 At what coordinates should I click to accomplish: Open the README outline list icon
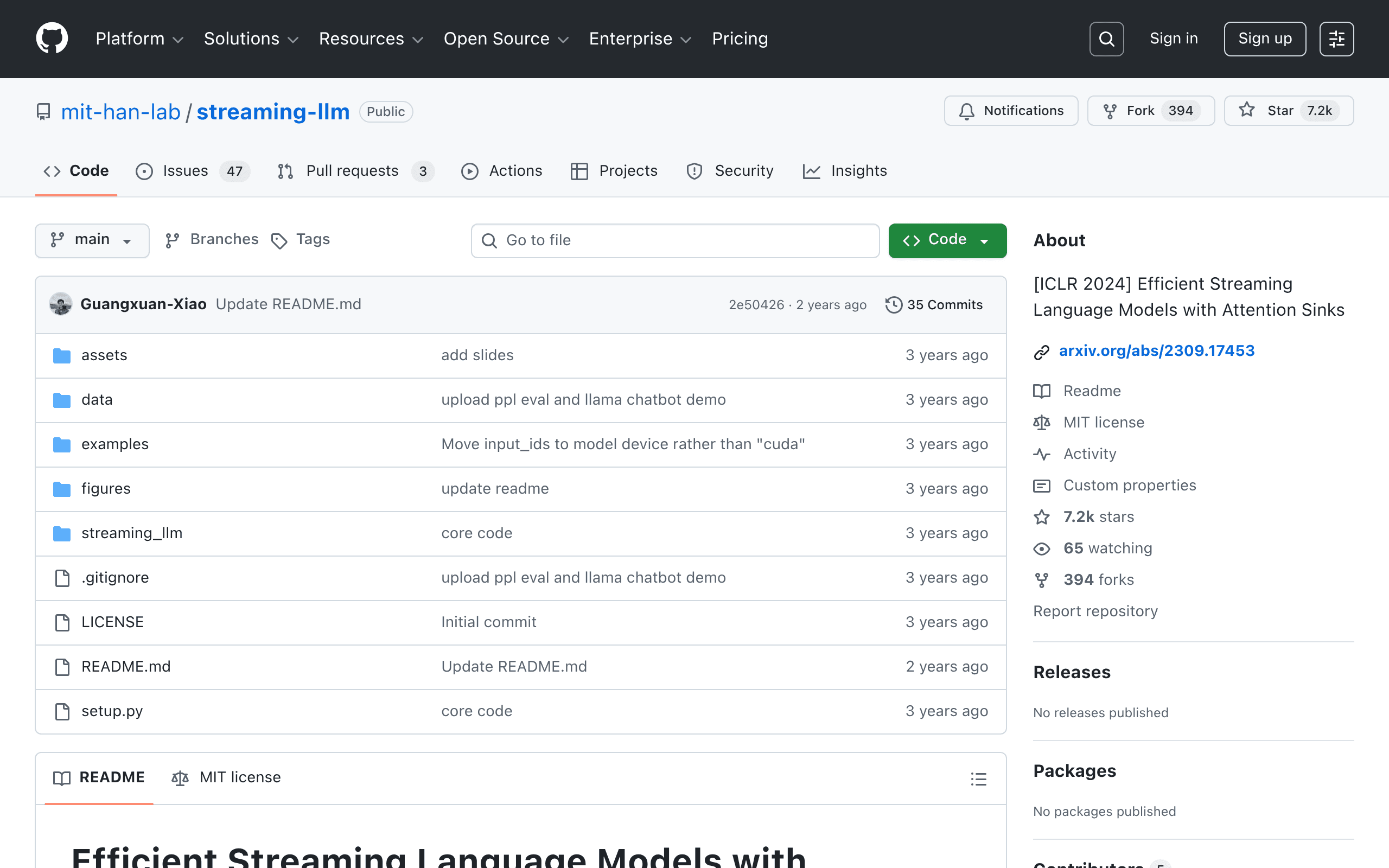pos(979,779)
